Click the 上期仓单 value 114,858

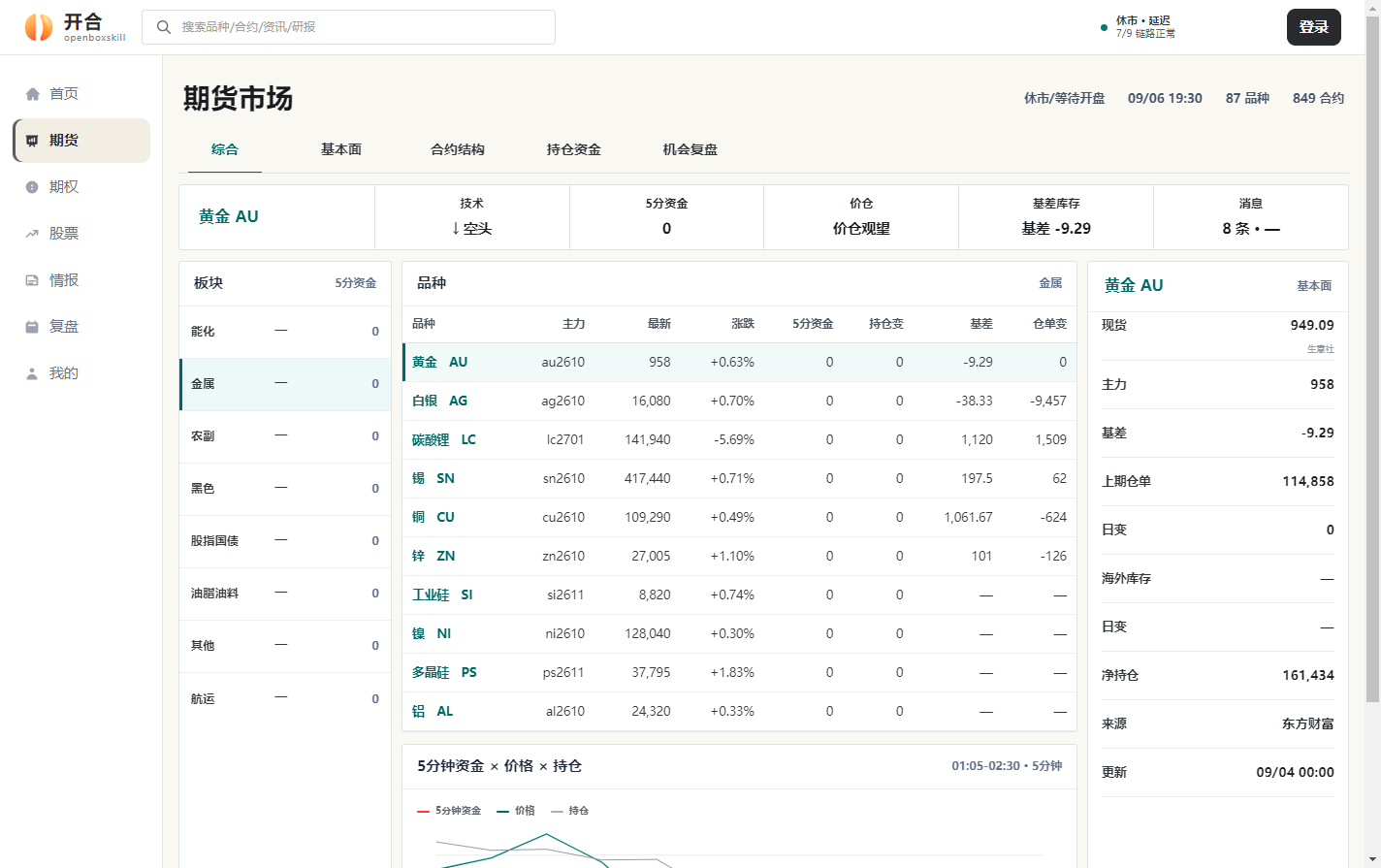tap(1308, 481)
